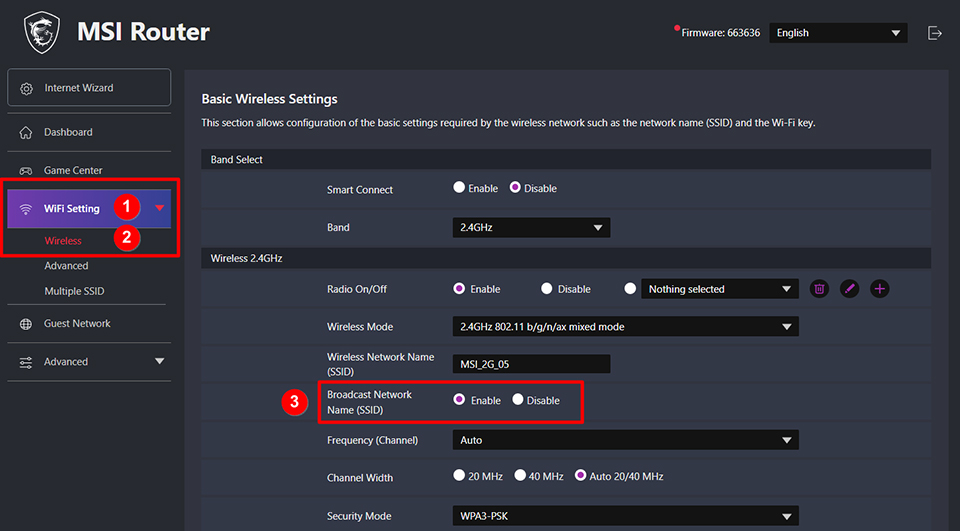
Task: Click the Channel Width label
Action: point(359,478)
